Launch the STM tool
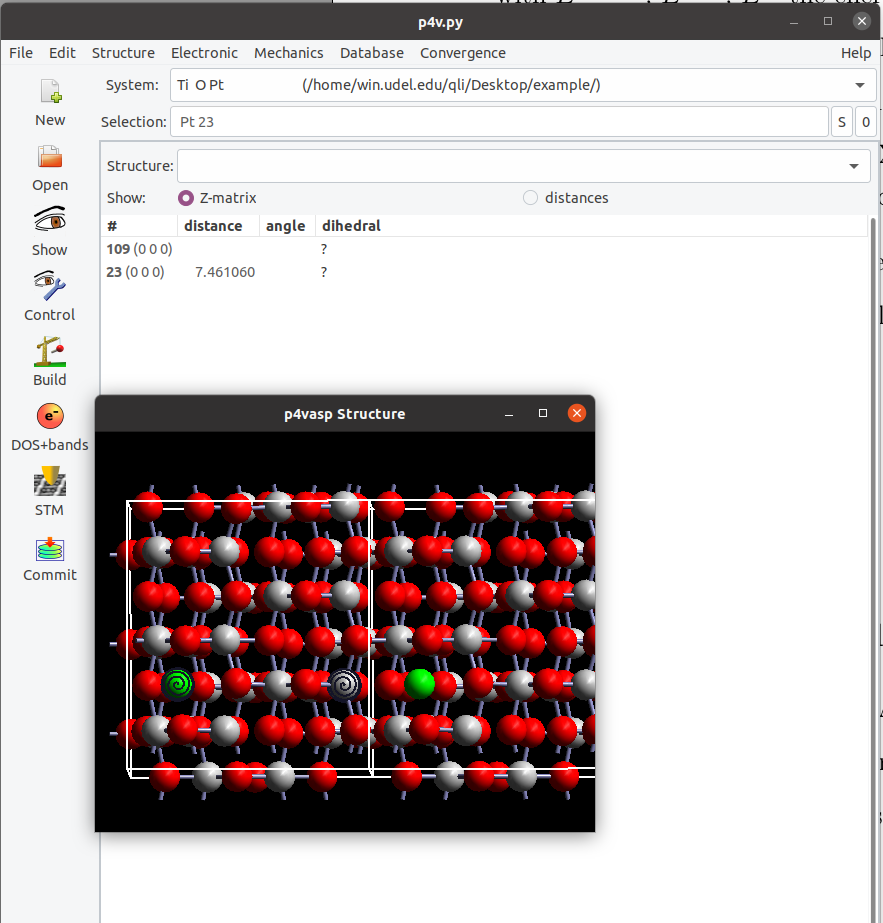 50,482
